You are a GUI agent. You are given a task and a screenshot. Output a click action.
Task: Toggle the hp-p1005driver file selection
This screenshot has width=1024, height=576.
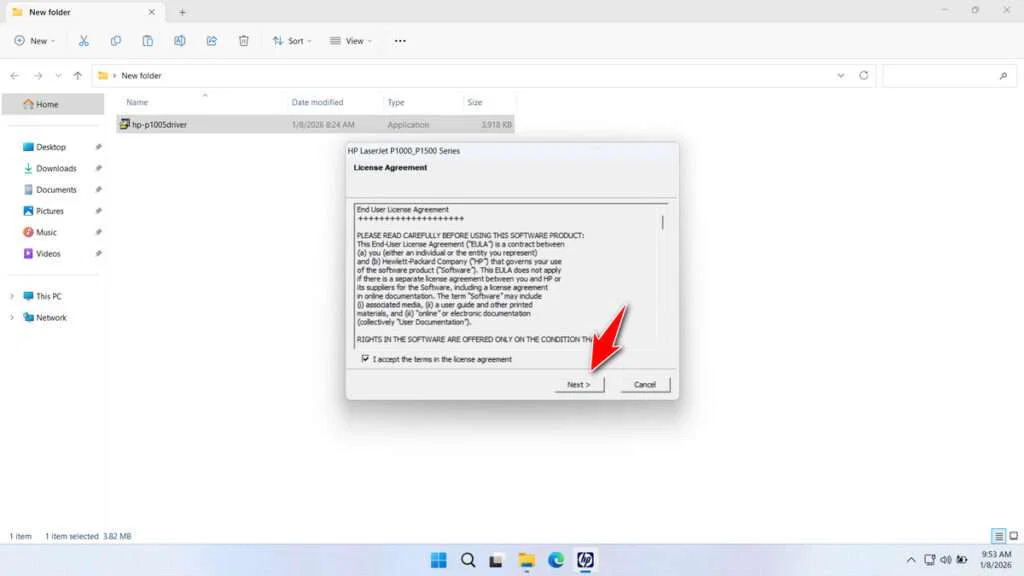coord(160,124)
